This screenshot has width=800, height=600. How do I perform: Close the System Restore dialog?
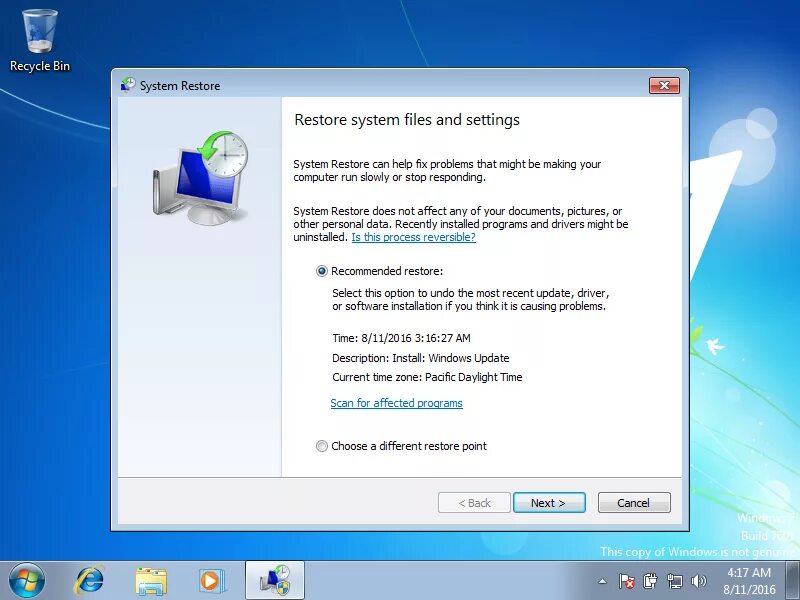[664, 85]
